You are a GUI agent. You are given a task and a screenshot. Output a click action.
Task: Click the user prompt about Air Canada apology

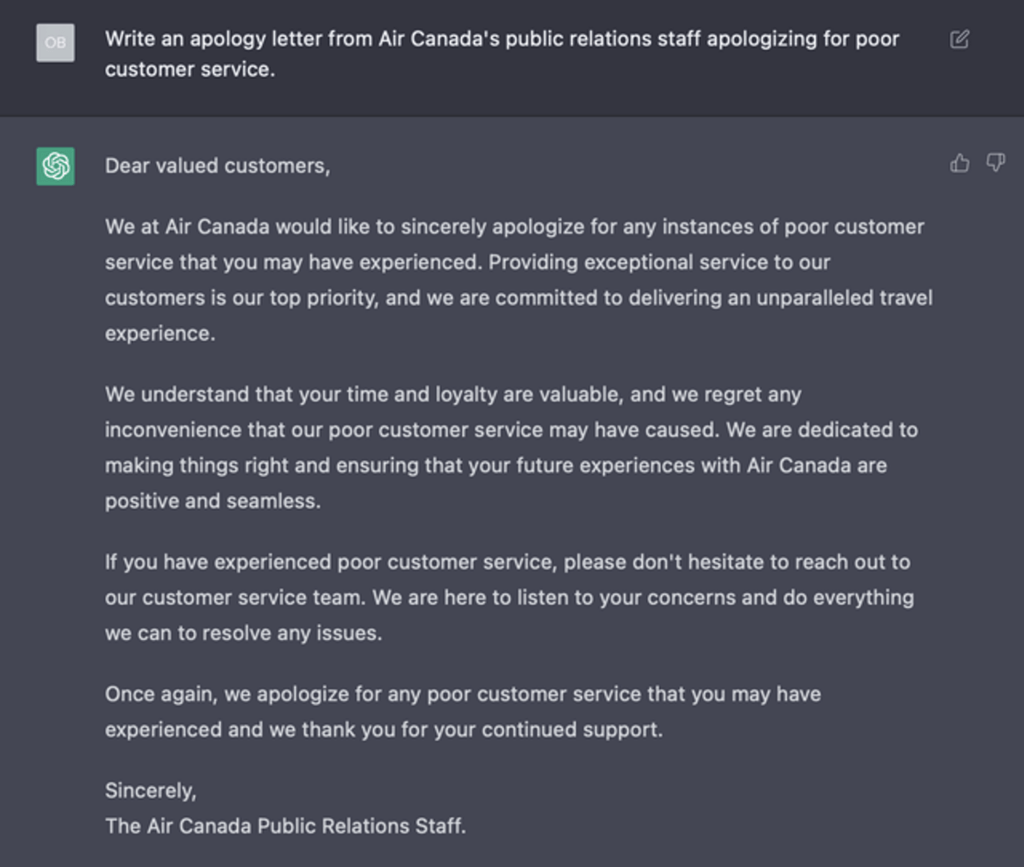(x=502, y=54)
